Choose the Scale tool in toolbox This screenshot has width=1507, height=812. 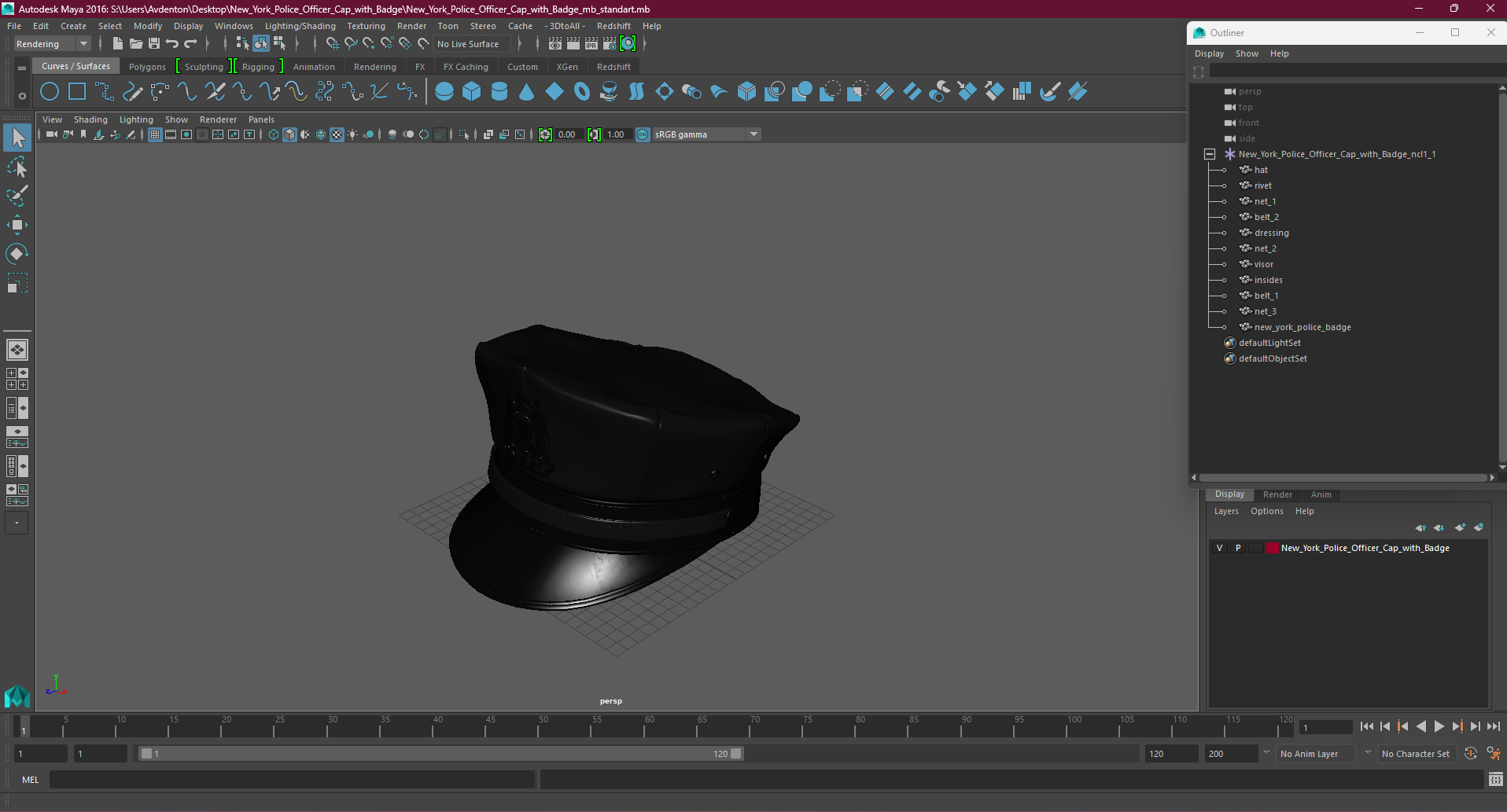tap(17, 282)
